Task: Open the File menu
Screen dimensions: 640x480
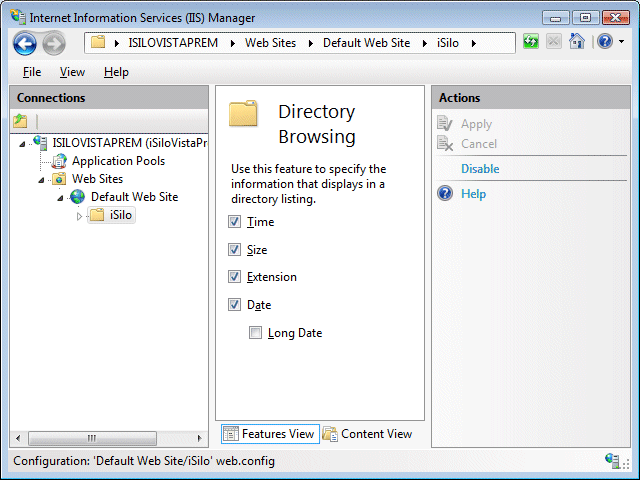Action: pyautogui.click(x=32, y=72)
